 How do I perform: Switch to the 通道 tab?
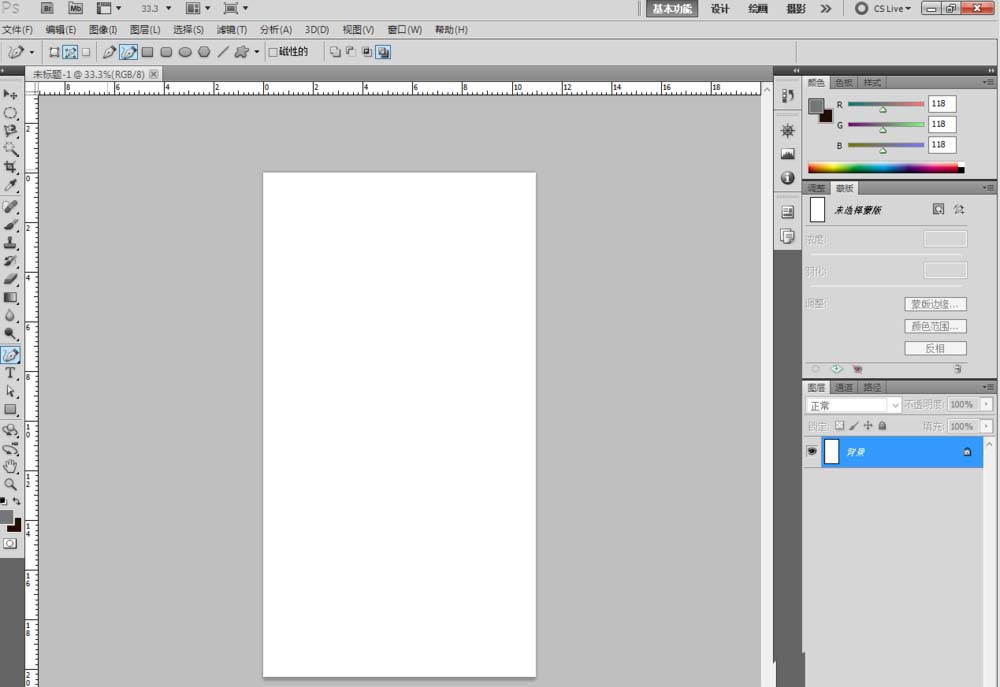pos(844,387)
